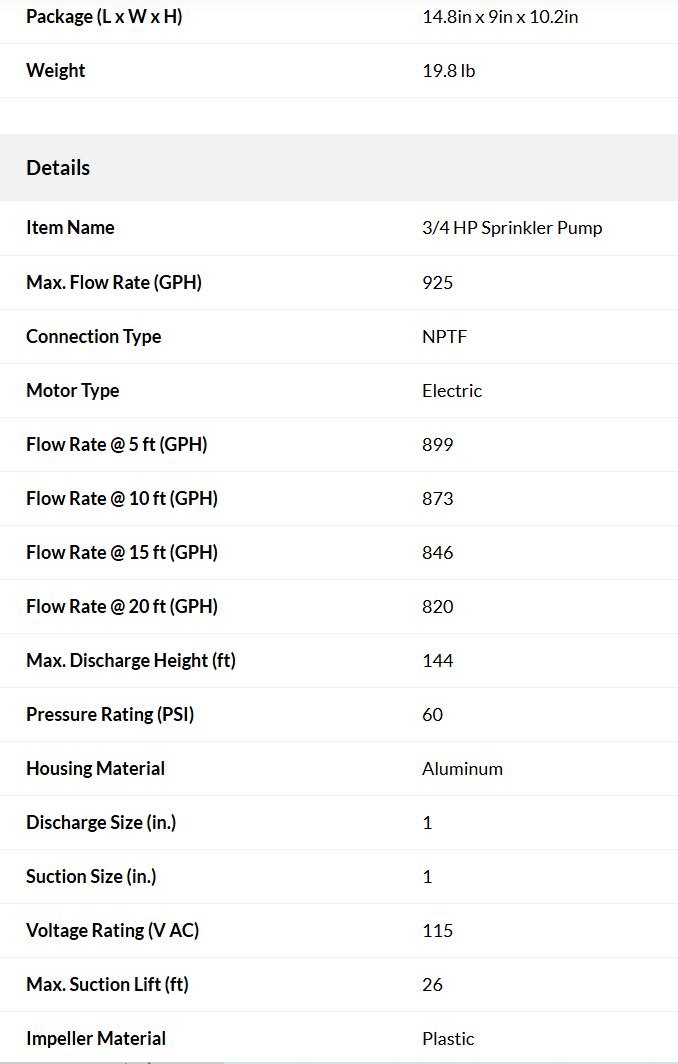The width and height of the screenshot is (678, 1064).
Task: Click Max. Discharge Height (ft) label
Action: pyautogui.click(x=131, y=660)
